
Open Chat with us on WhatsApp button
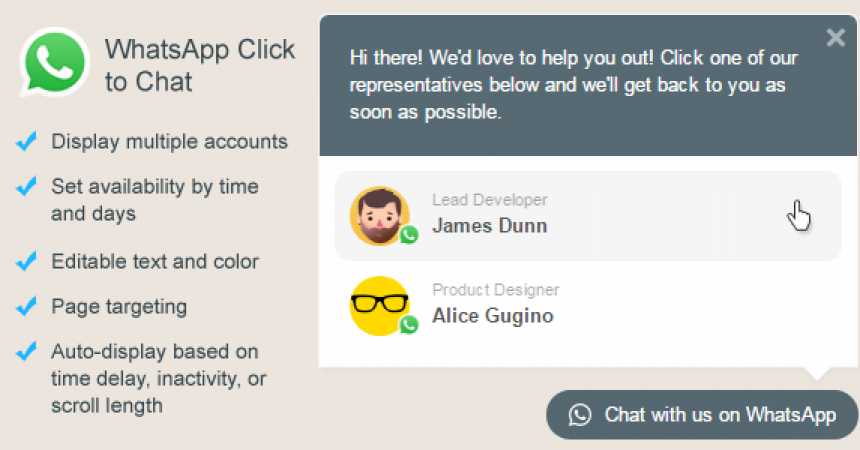[701, 415]
